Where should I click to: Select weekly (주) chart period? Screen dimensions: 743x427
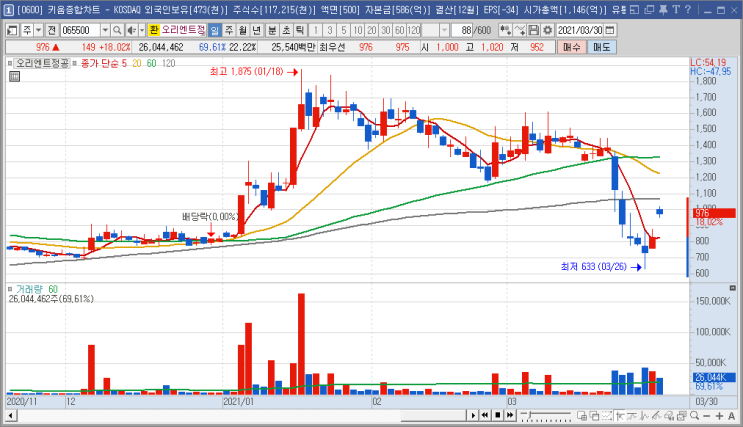click(x=229, y=30)
